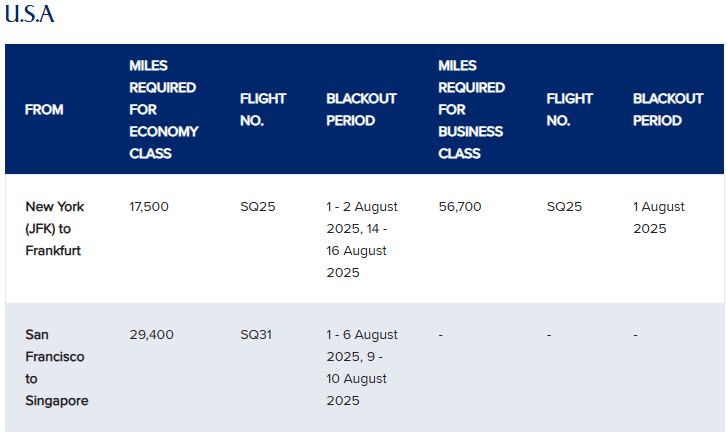
Task: Select the New York (JFK) to Frankfurt cell
Action: 55,228
